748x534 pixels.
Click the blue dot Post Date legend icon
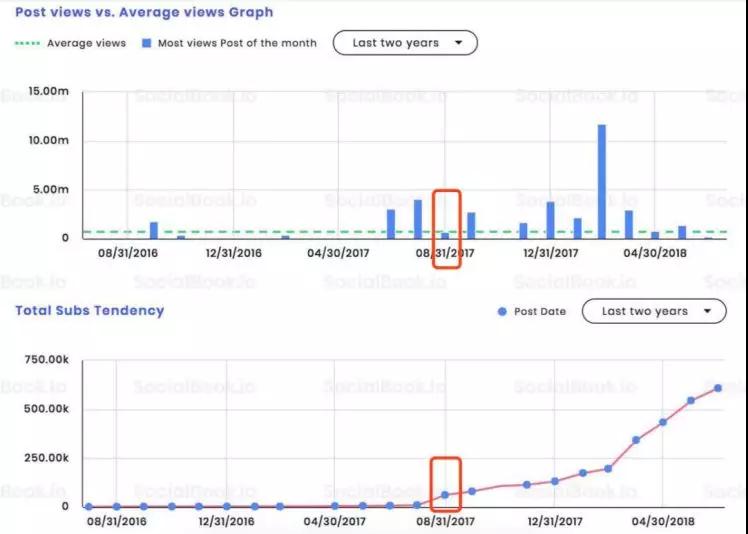point(502,312)
